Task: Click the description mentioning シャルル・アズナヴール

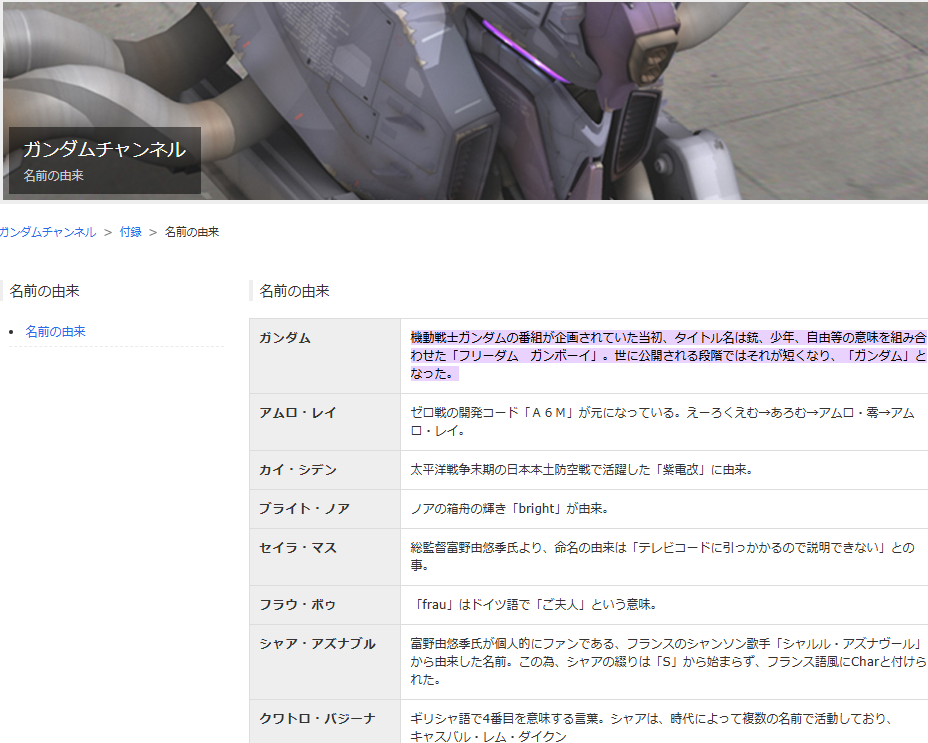Action: 668,662
